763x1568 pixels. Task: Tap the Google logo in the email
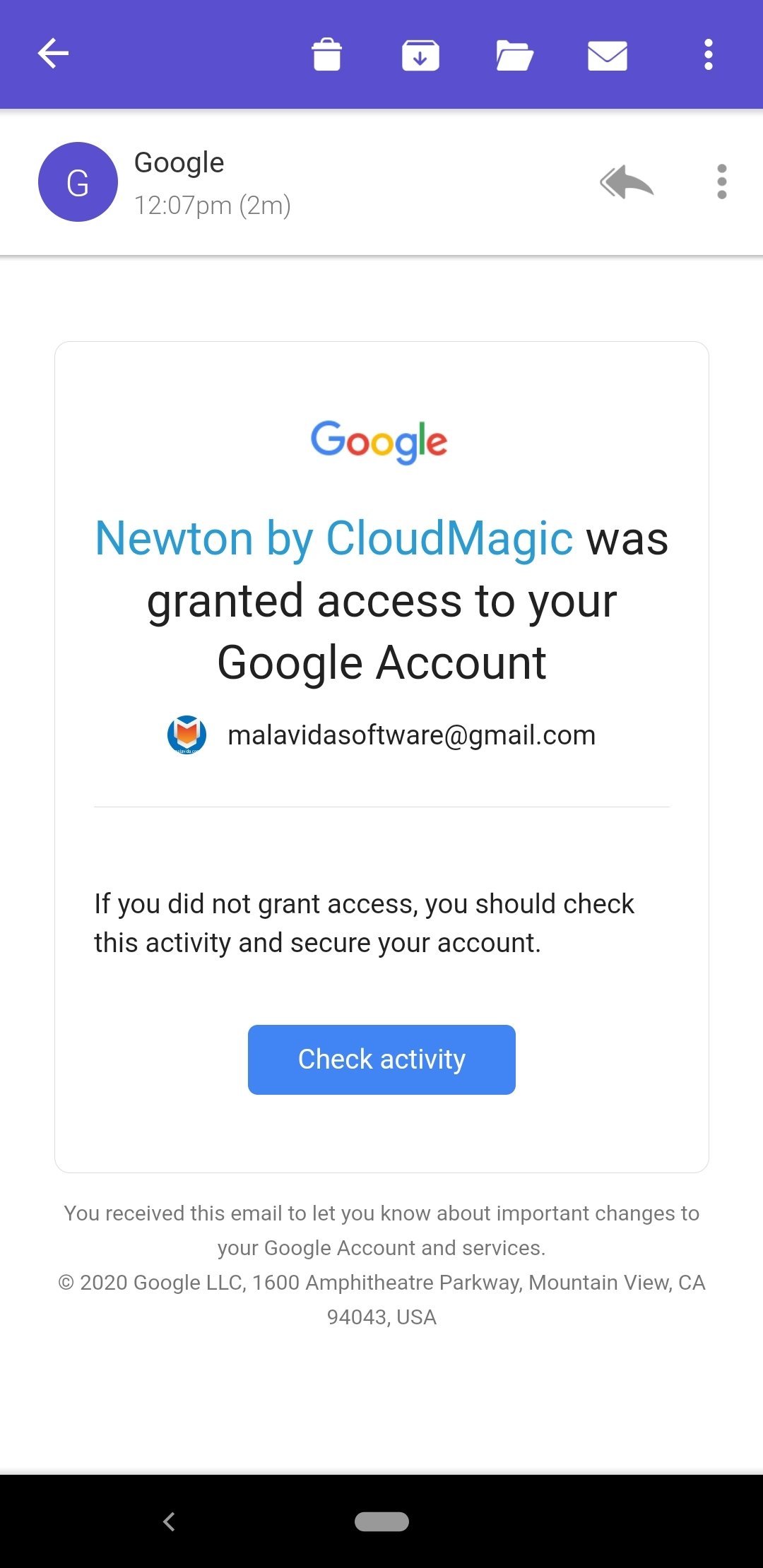(x=379, y=442)
